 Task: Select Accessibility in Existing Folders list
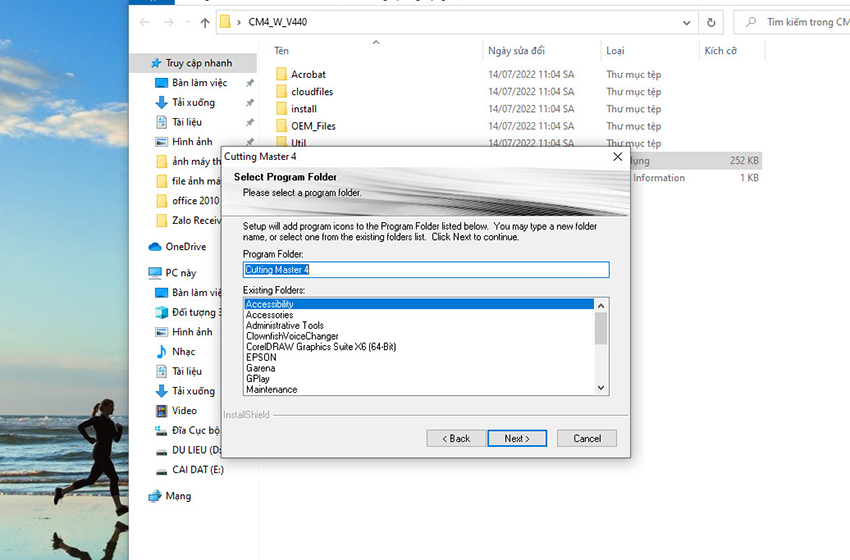[x=419, y=304]
